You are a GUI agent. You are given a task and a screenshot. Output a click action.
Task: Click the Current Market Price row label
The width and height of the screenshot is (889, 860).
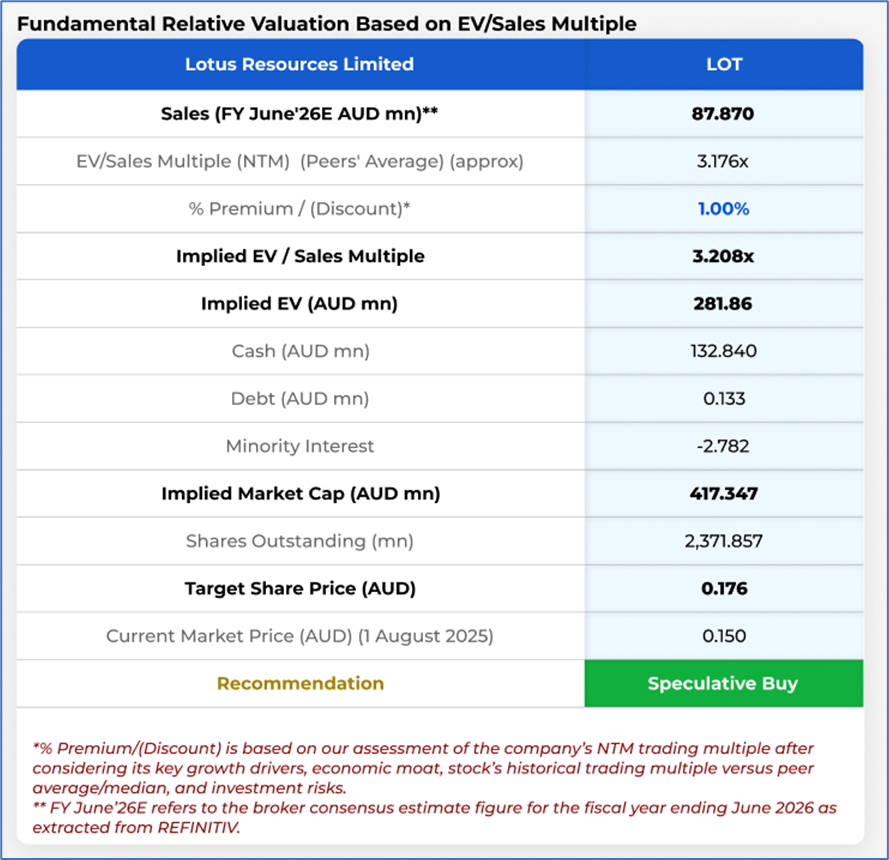[x=299, y=636]
